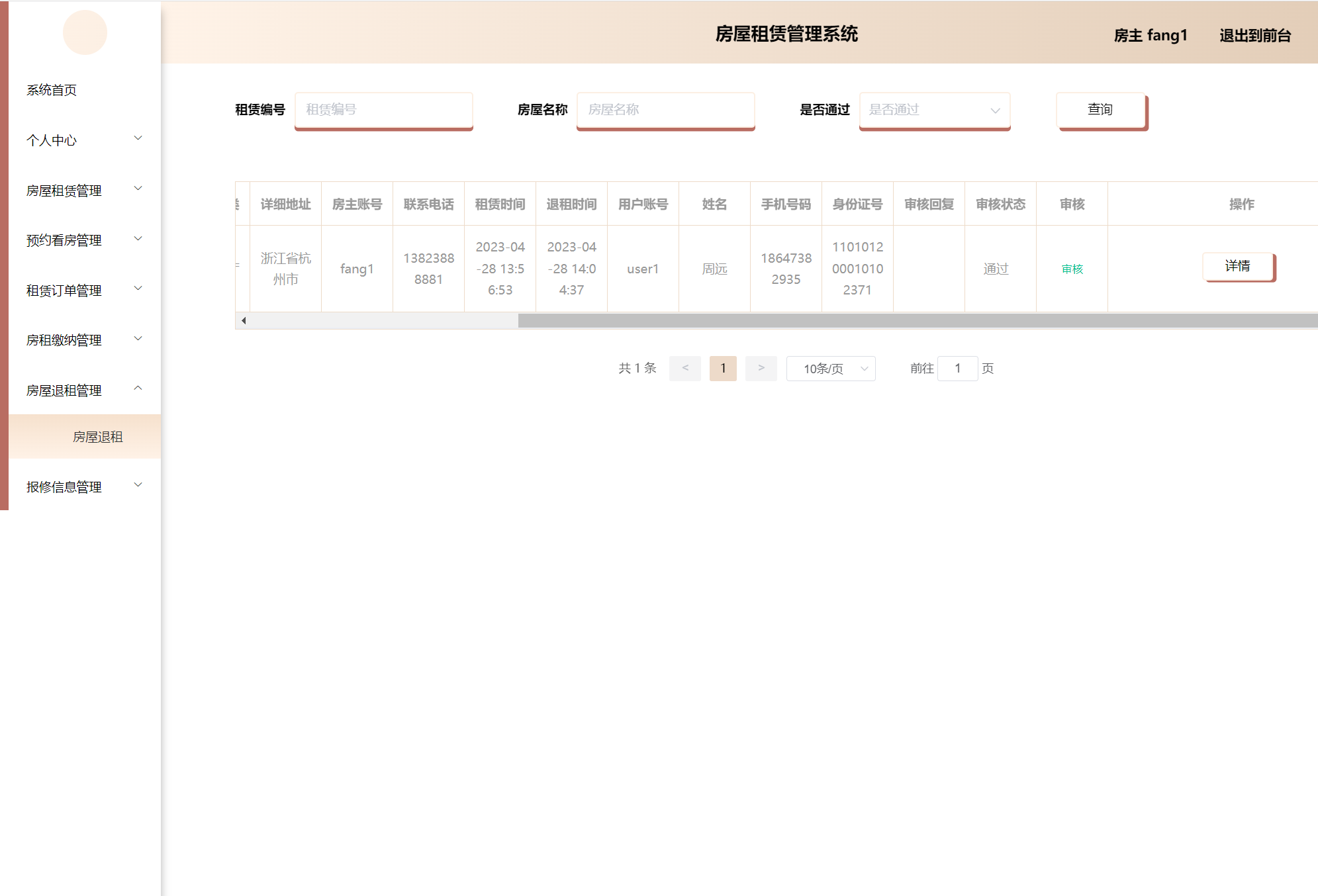
Task: Open 详情 for the fang1 row
Action: [x=1237, y=266]
